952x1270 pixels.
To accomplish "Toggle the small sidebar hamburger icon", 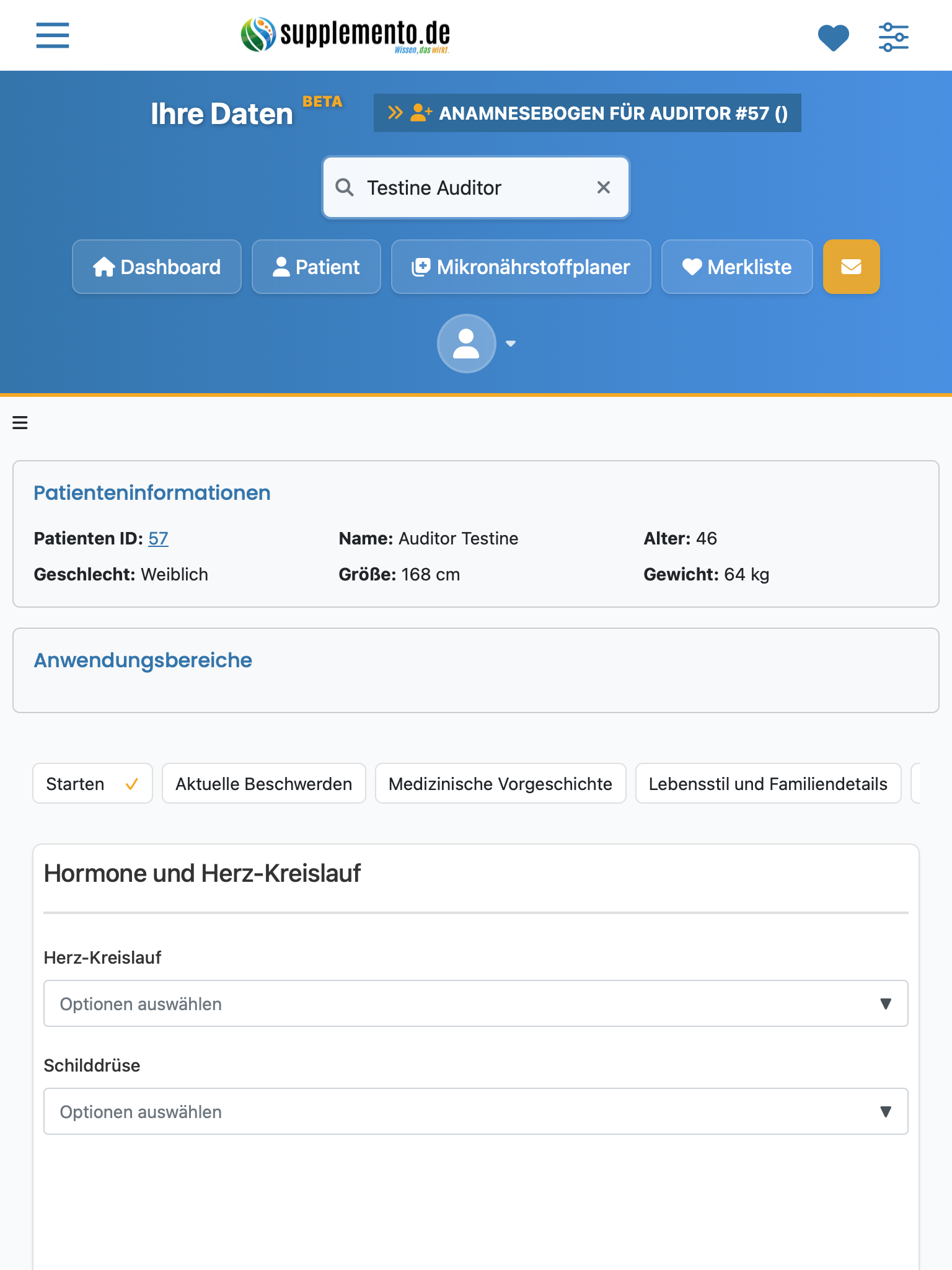I will point(20,423).
